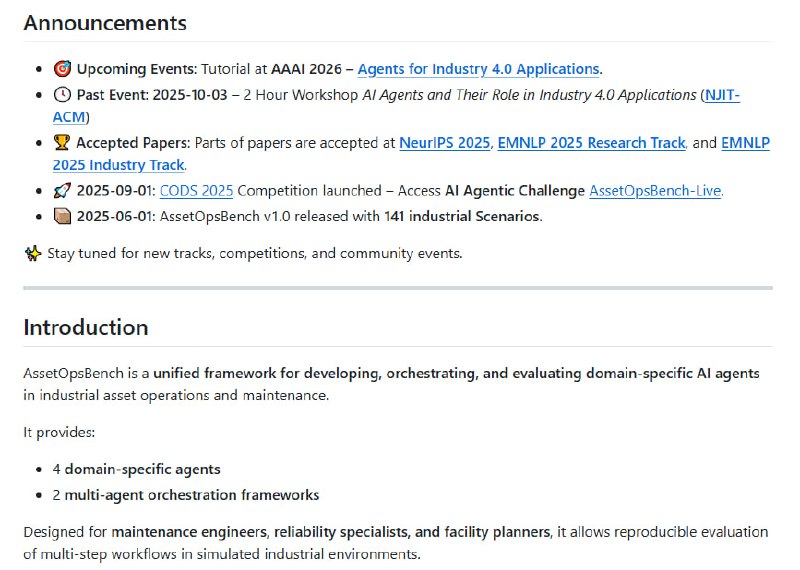Click the bold Accepted Papers label

tap(133, 143)
